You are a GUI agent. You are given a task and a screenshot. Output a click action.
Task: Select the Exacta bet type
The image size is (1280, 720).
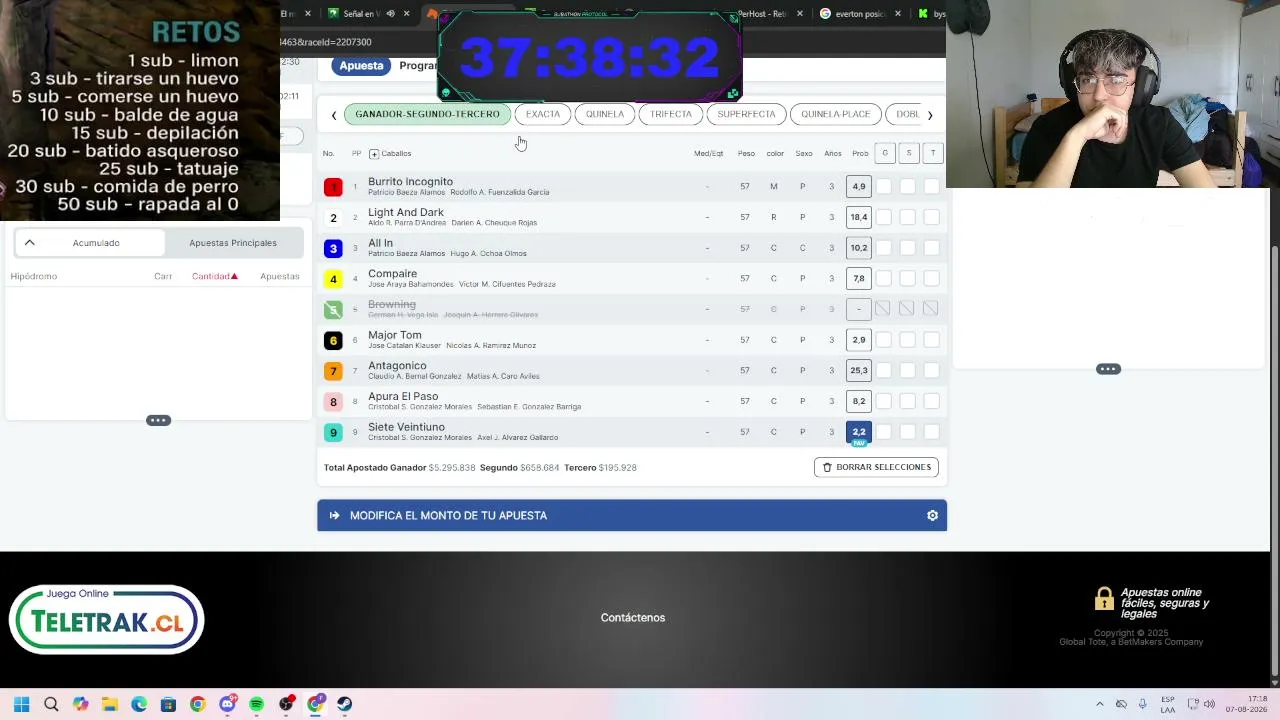543,114
